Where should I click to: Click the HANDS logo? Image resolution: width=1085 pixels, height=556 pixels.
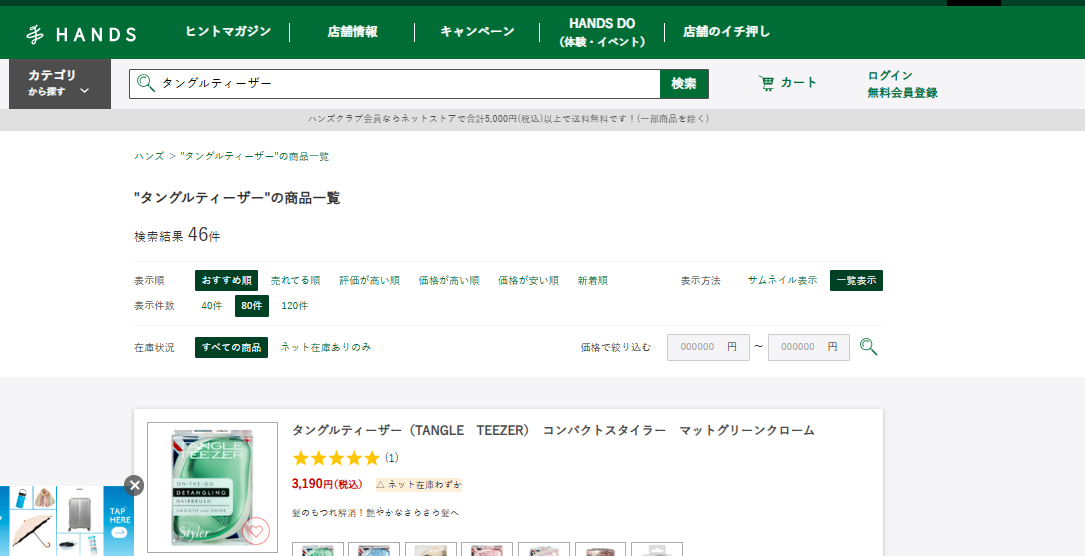click(x=81, y=34)
